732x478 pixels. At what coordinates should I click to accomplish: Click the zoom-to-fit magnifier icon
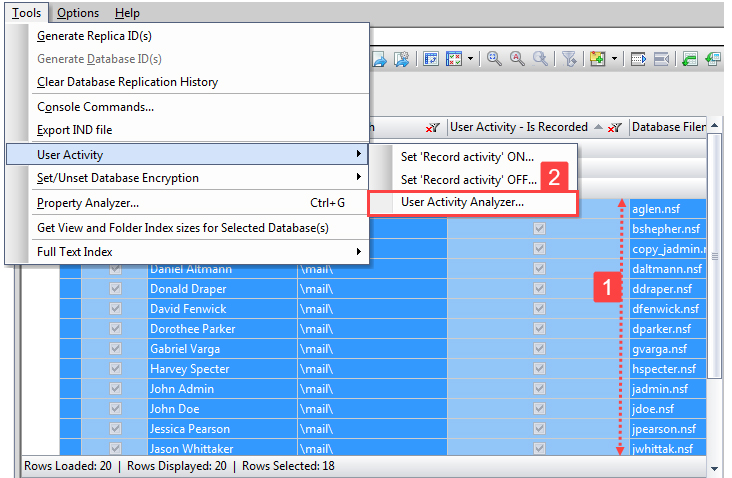494,59
